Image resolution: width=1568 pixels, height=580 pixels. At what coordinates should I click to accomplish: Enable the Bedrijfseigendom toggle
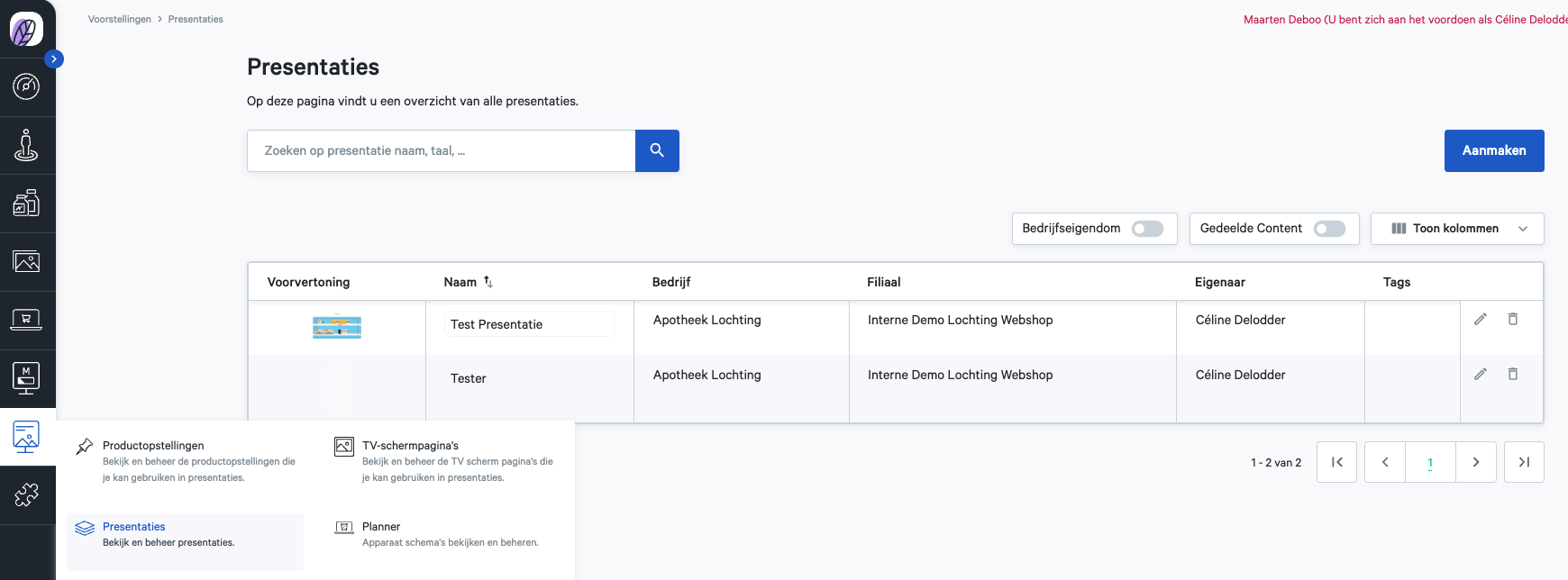click(1147, 229)
